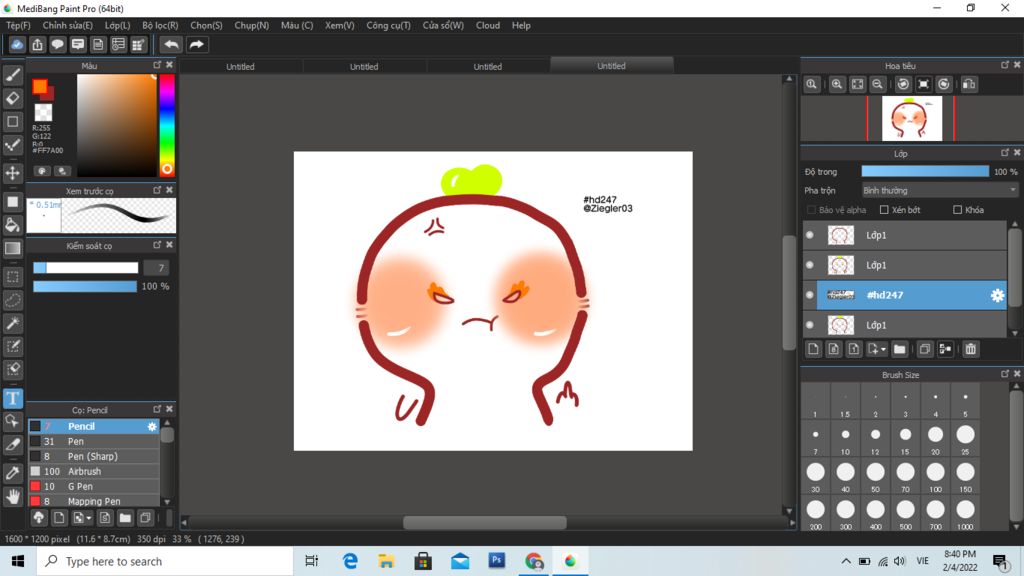
Task: Select the G Pen brush
Action: (x=94, y=487)
